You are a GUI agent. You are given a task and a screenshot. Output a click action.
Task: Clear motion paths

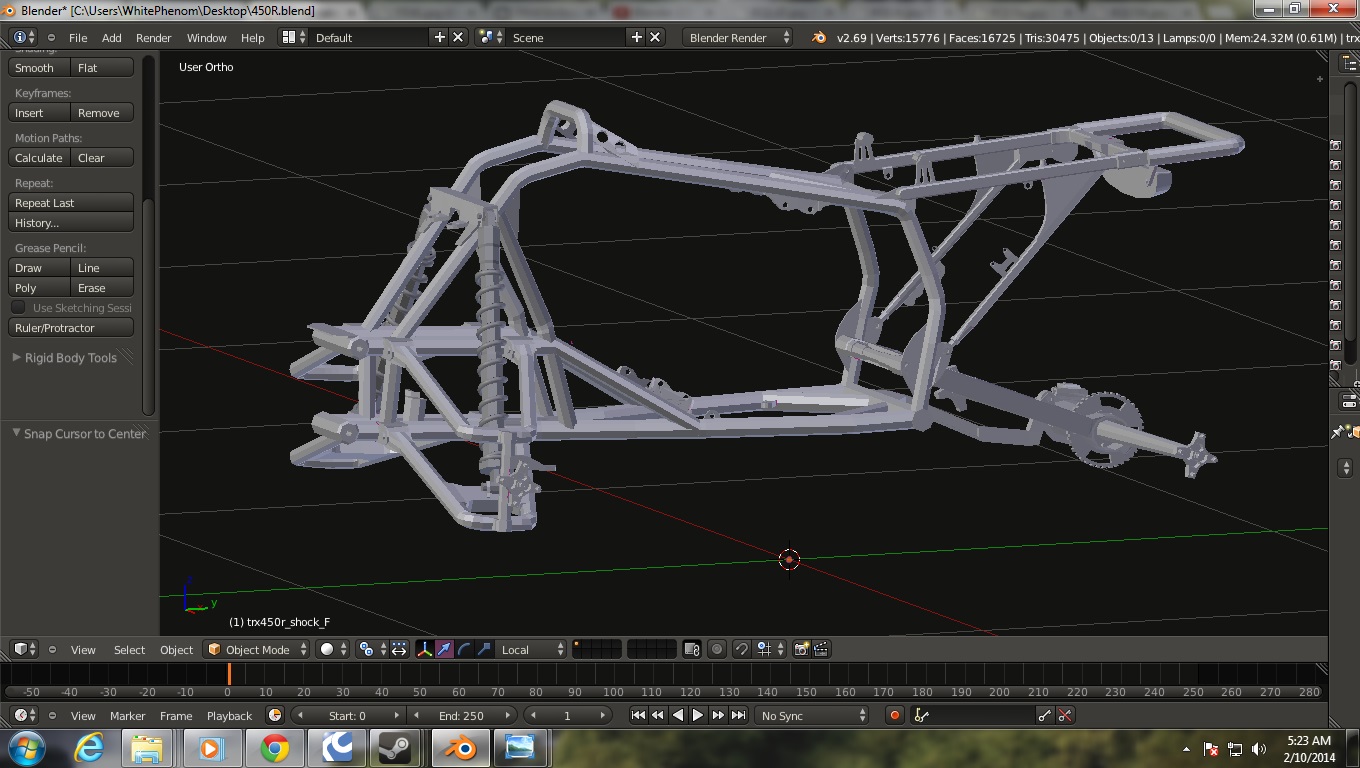[102, 158]
